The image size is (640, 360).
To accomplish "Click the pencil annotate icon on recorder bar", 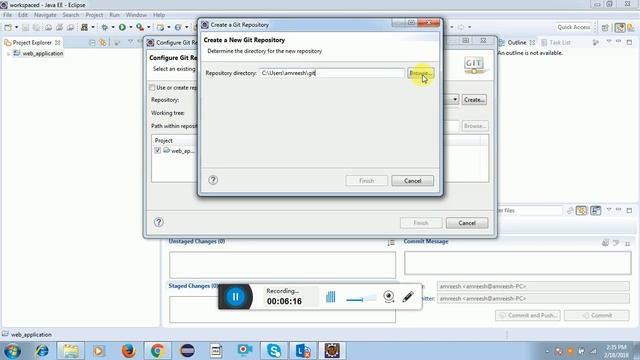I will (x=408, y=297).
